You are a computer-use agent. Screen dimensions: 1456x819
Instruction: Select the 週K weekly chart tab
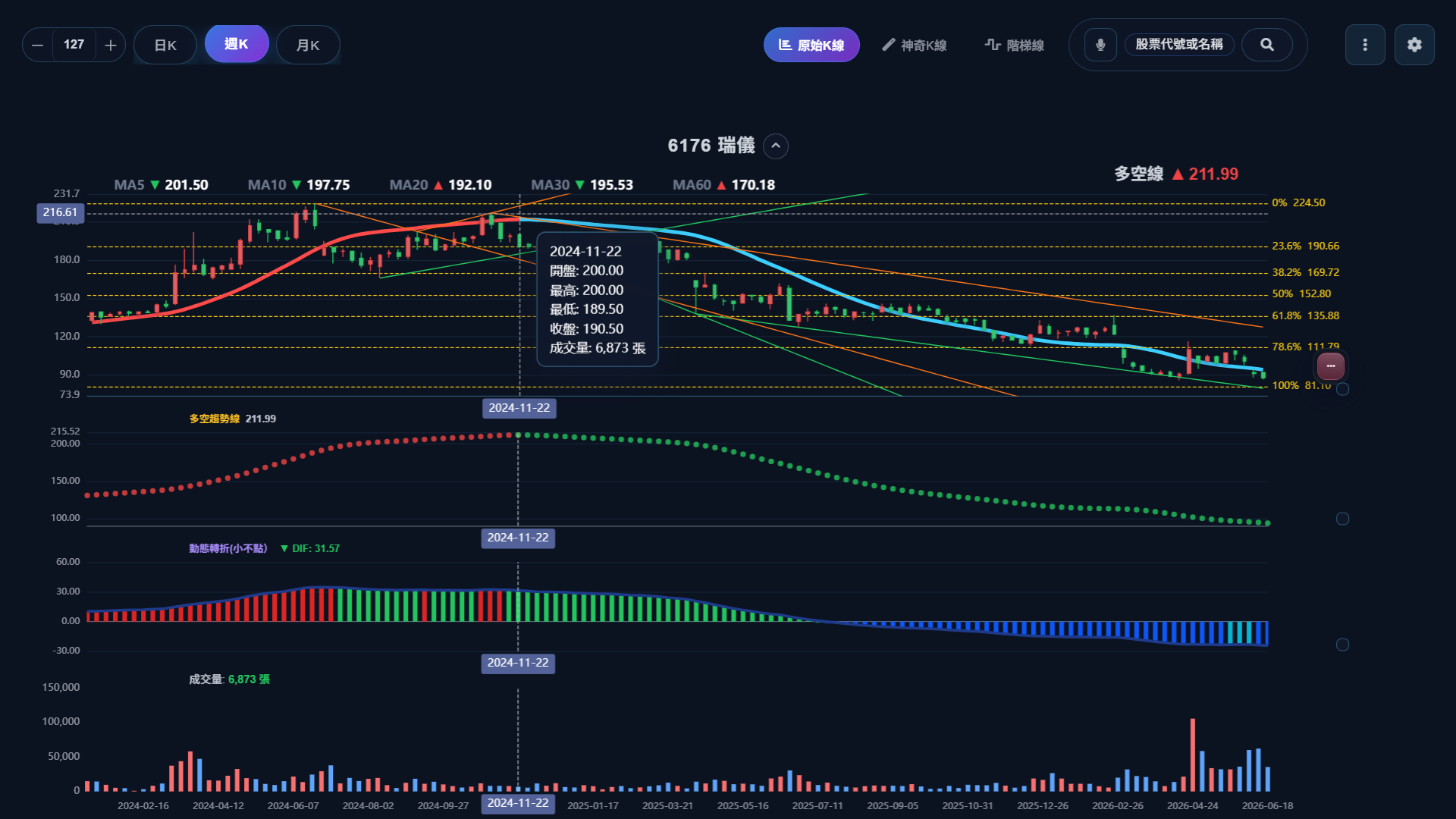[237, 44]
